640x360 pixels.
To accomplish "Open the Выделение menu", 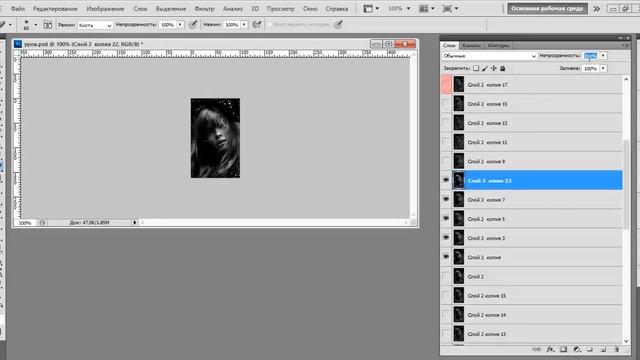I will pos(171,9).
